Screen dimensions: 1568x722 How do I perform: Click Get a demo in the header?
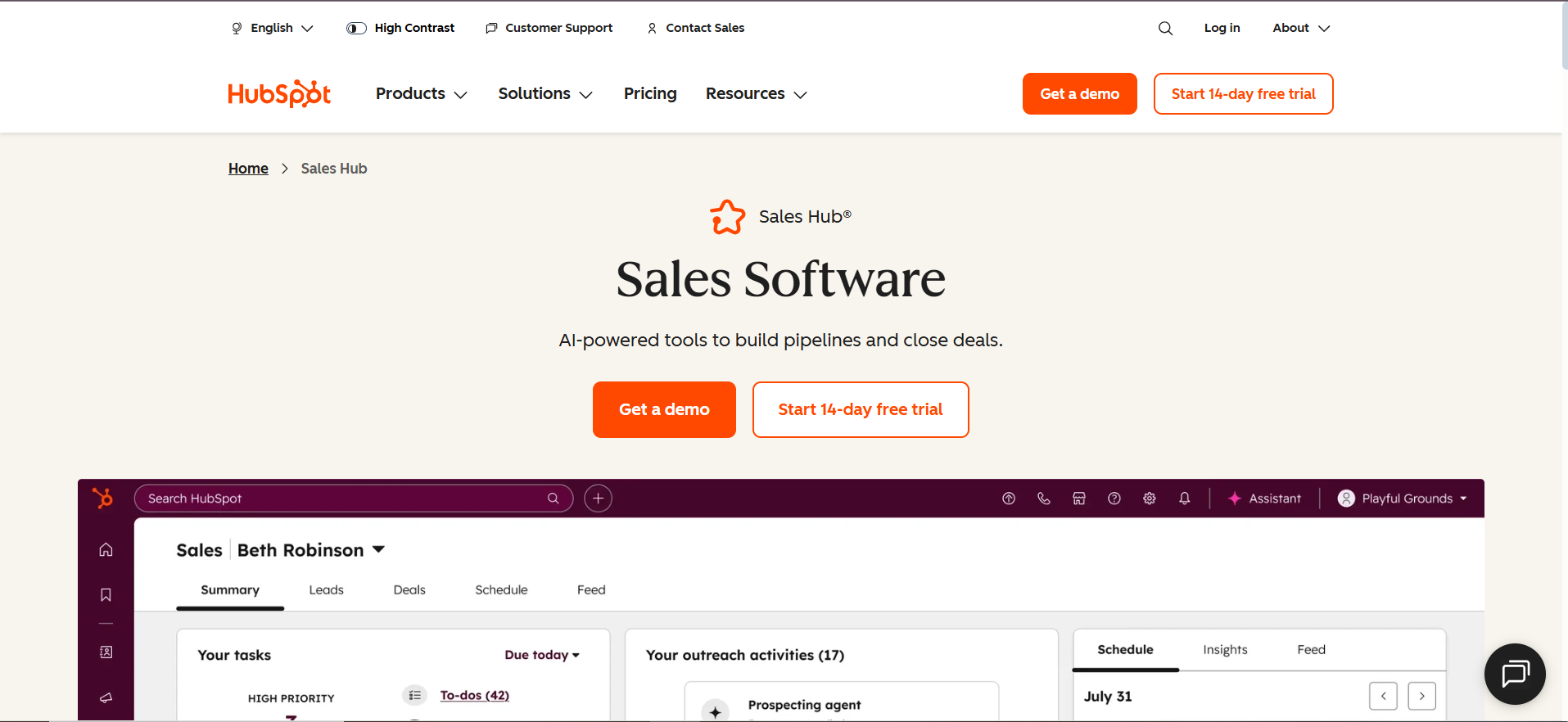1079,94
